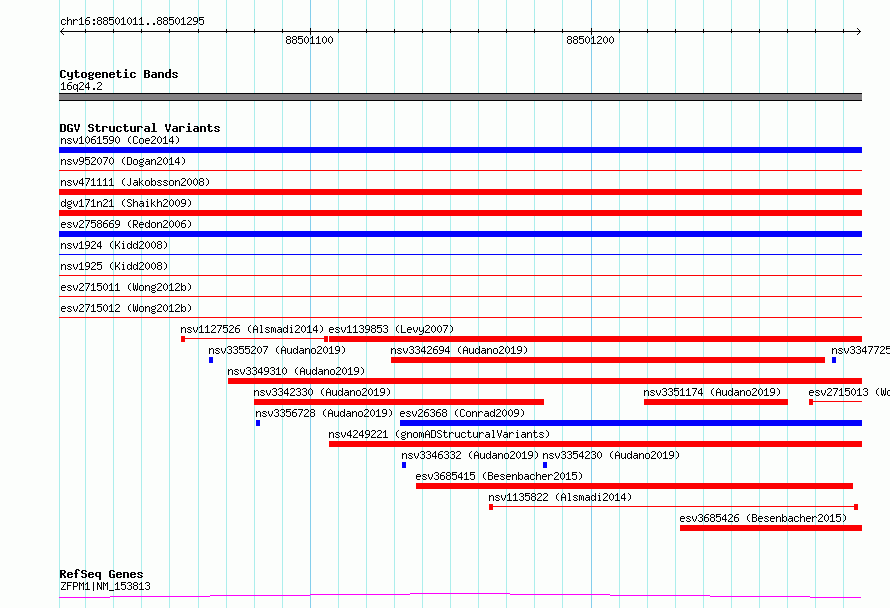The width and height of the screenshot is (890, 608).
Task: Click nsv3356728 (Audano2019) label
Action: 324,413
